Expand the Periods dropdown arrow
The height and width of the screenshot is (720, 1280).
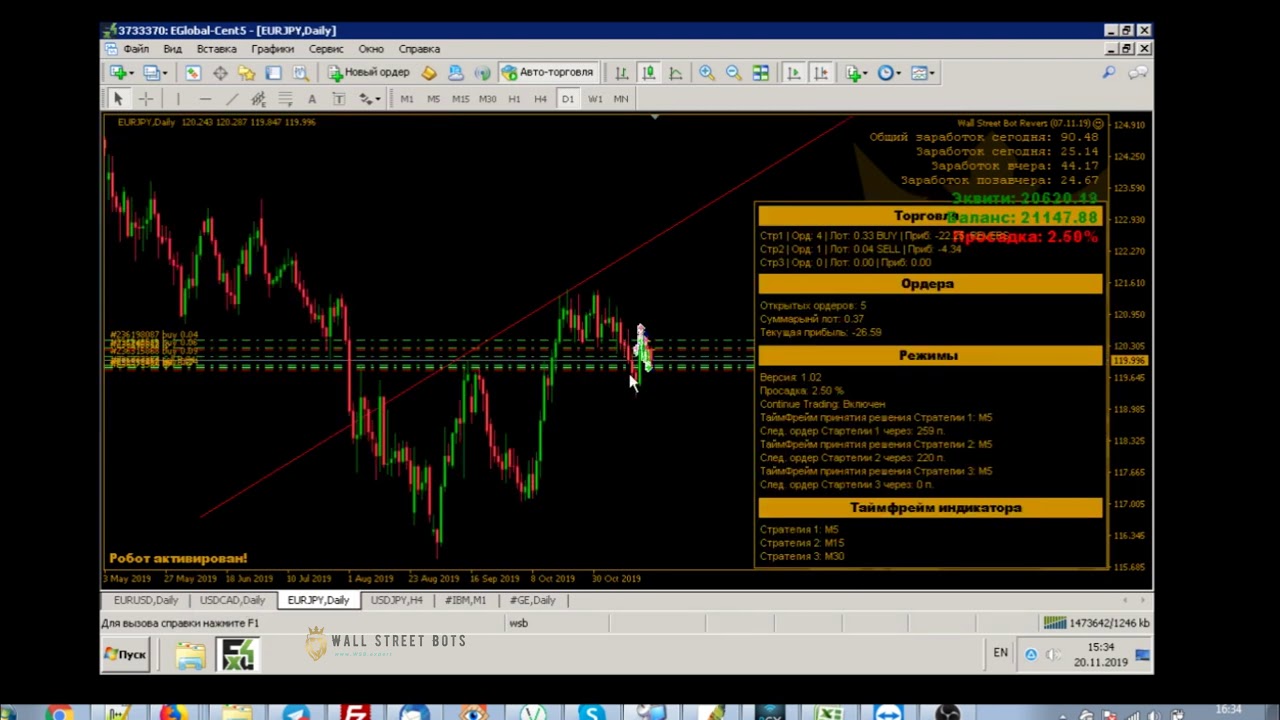898,72
